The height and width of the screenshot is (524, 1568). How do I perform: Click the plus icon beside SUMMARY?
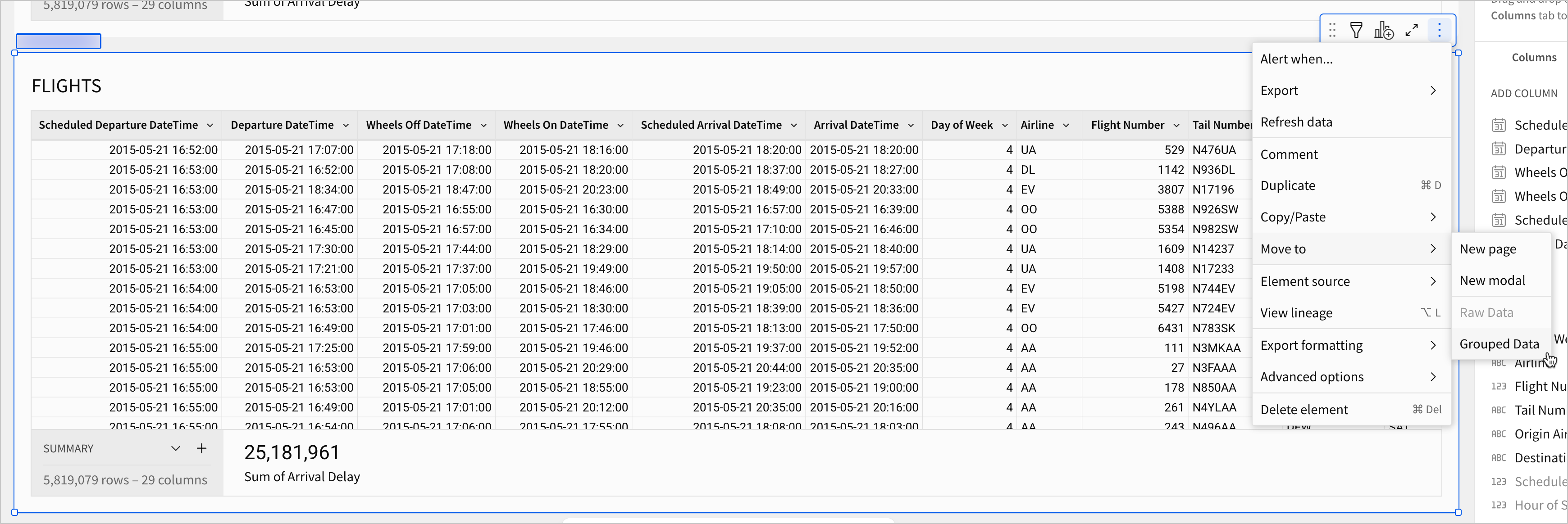coord(201,449)
